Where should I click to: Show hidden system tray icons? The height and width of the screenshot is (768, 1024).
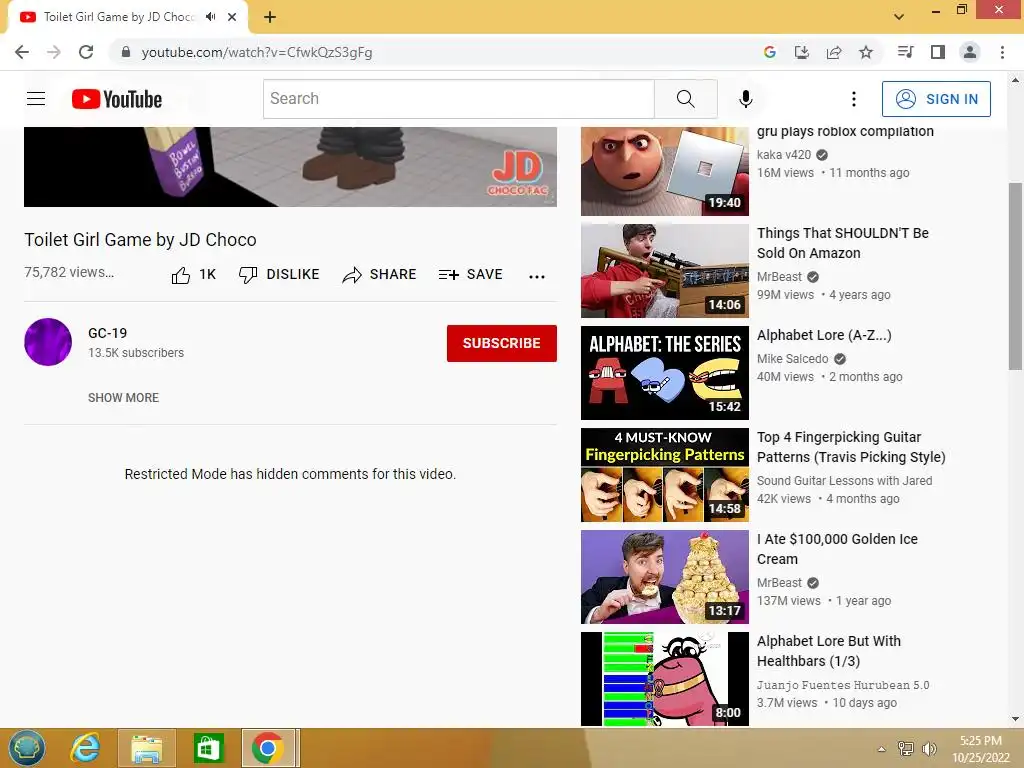(882, 748)
